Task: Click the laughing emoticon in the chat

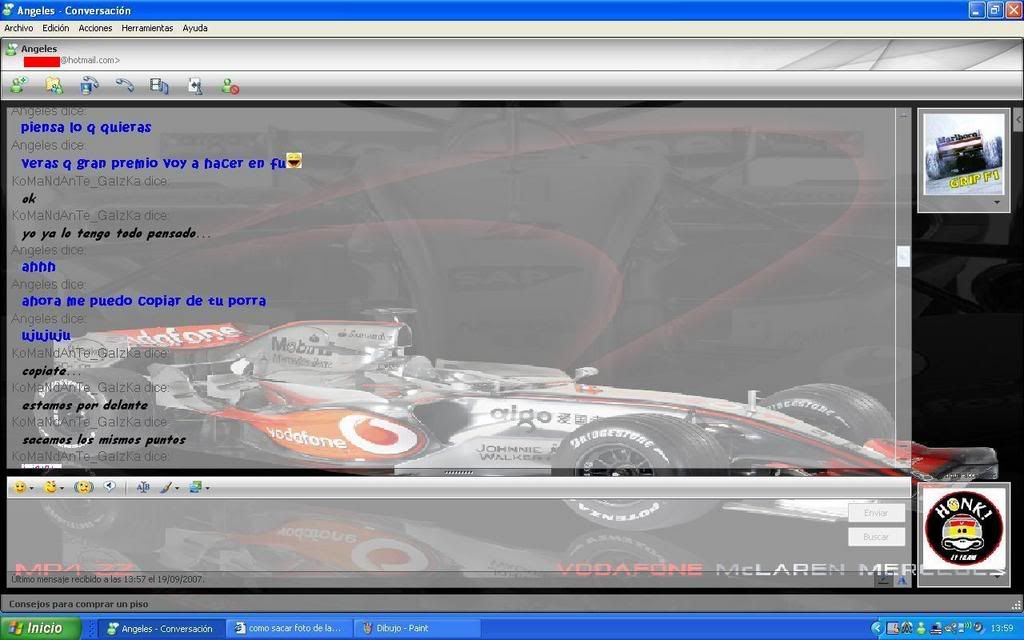Action: pyautogui.click(x=294, y=159)
